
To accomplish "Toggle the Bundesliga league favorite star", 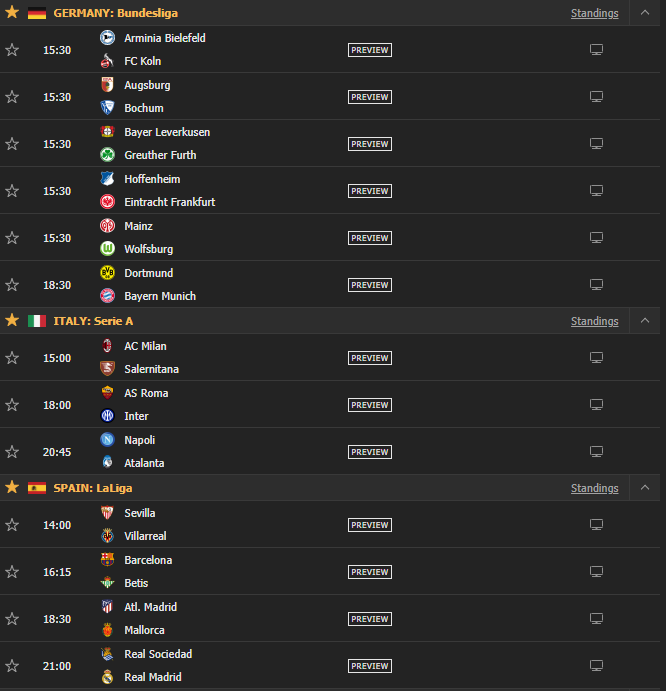I will coord(12,13).
